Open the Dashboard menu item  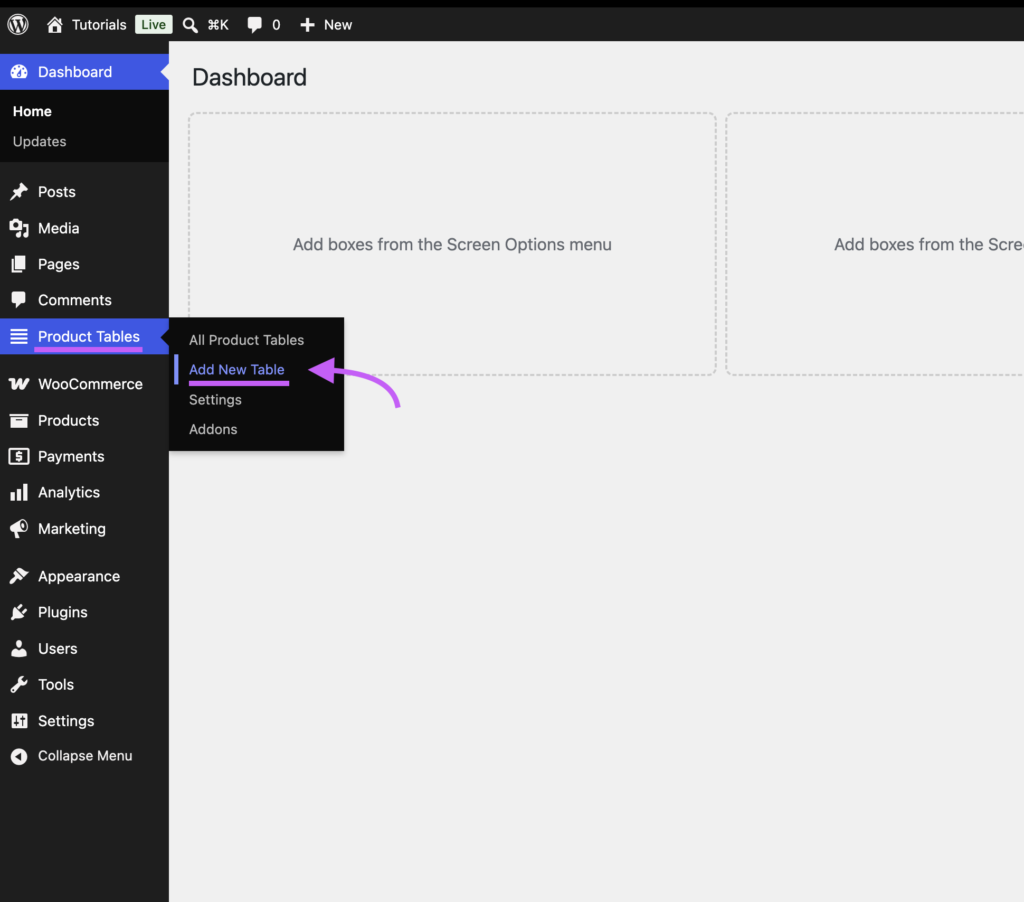coord(84,72)
